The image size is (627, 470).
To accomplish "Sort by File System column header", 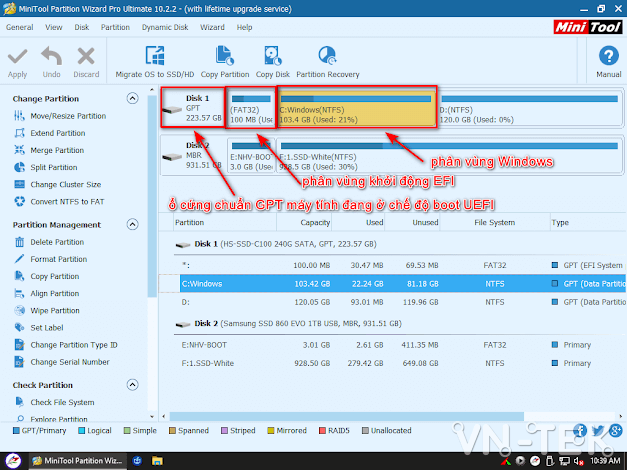I will pyautogui.click(x=495, y=222).
